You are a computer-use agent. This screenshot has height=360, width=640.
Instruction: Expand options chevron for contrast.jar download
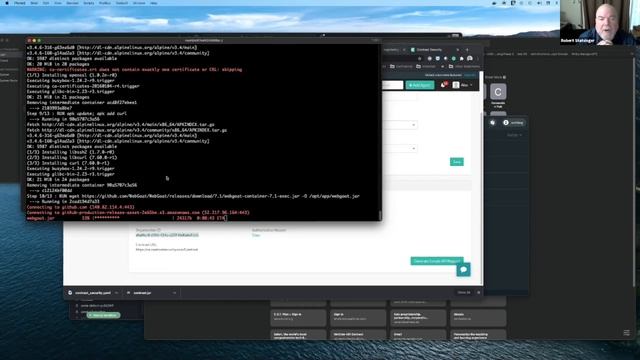(x=174, y=293)
